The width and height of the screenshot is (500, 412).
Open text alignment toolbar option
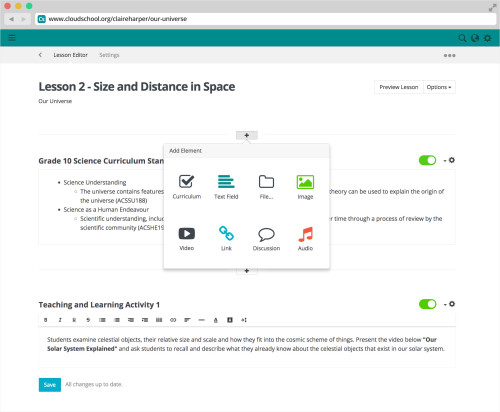(187, 320)
